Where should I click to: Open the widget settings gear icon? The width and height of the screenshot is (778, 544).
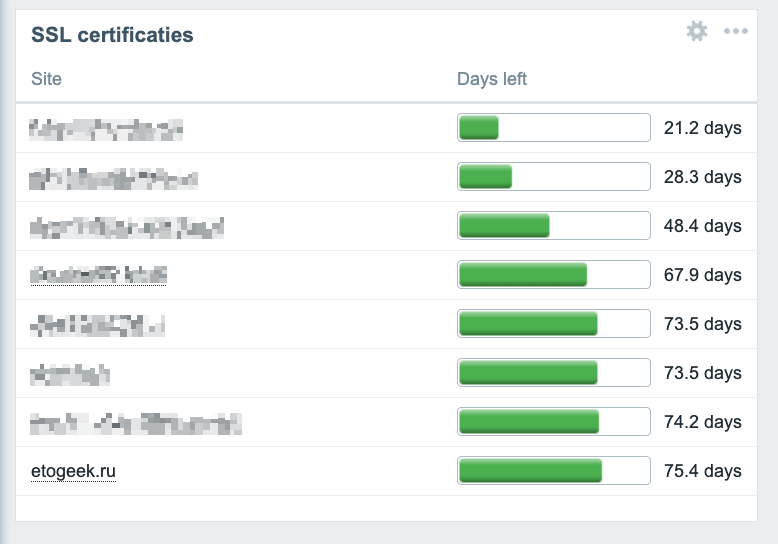pos(696,32)
